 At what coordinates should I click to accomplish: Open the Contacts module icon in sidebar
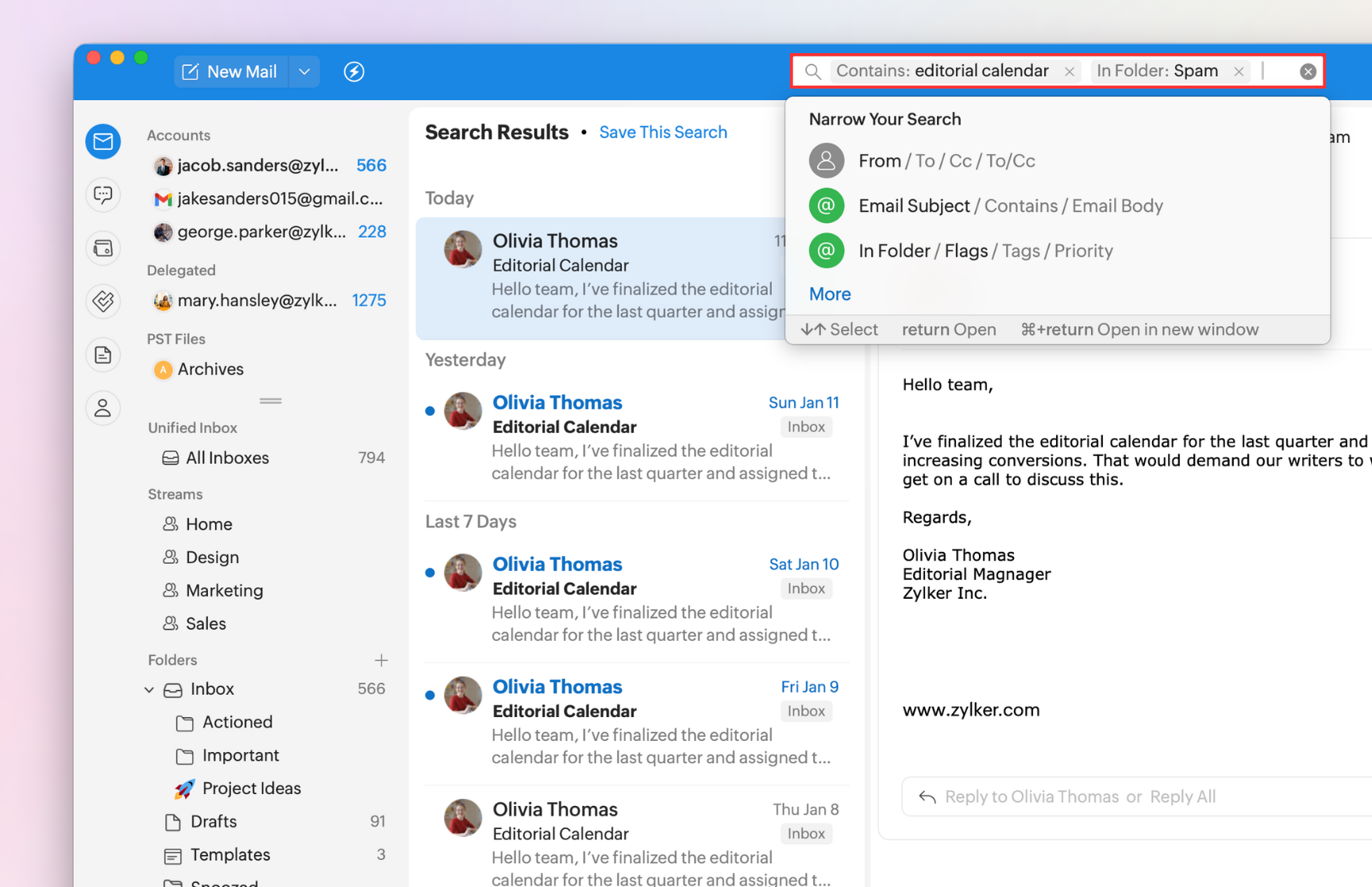coord(103,407)
